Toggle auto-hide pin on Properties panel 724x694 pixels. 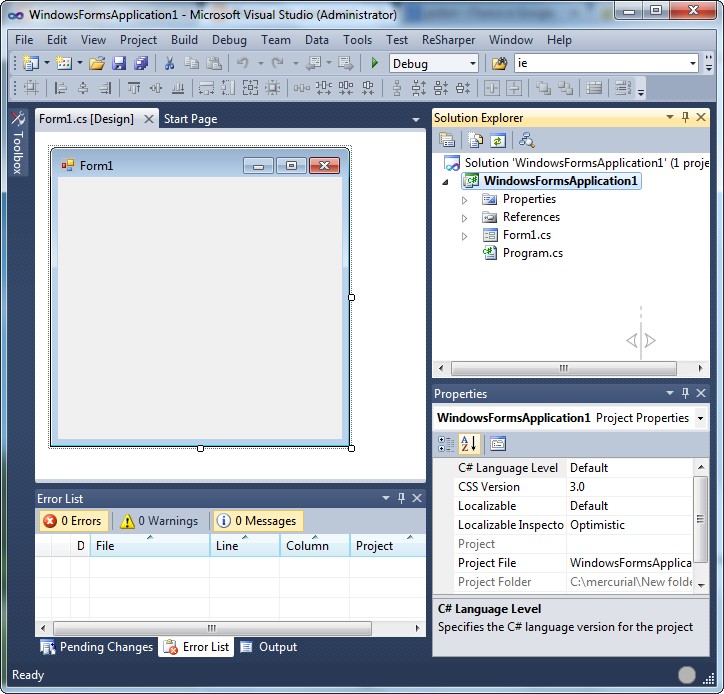point(685,393)
